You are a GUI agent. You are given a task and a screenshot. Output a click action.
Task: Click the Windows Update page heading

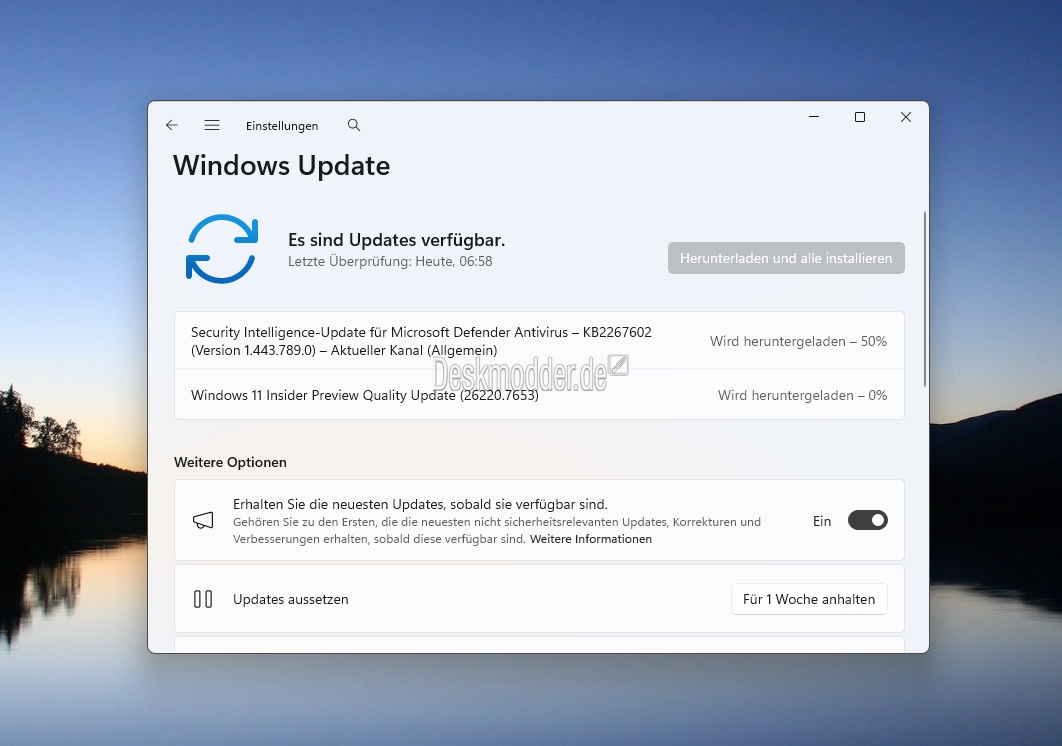point(282,165)
